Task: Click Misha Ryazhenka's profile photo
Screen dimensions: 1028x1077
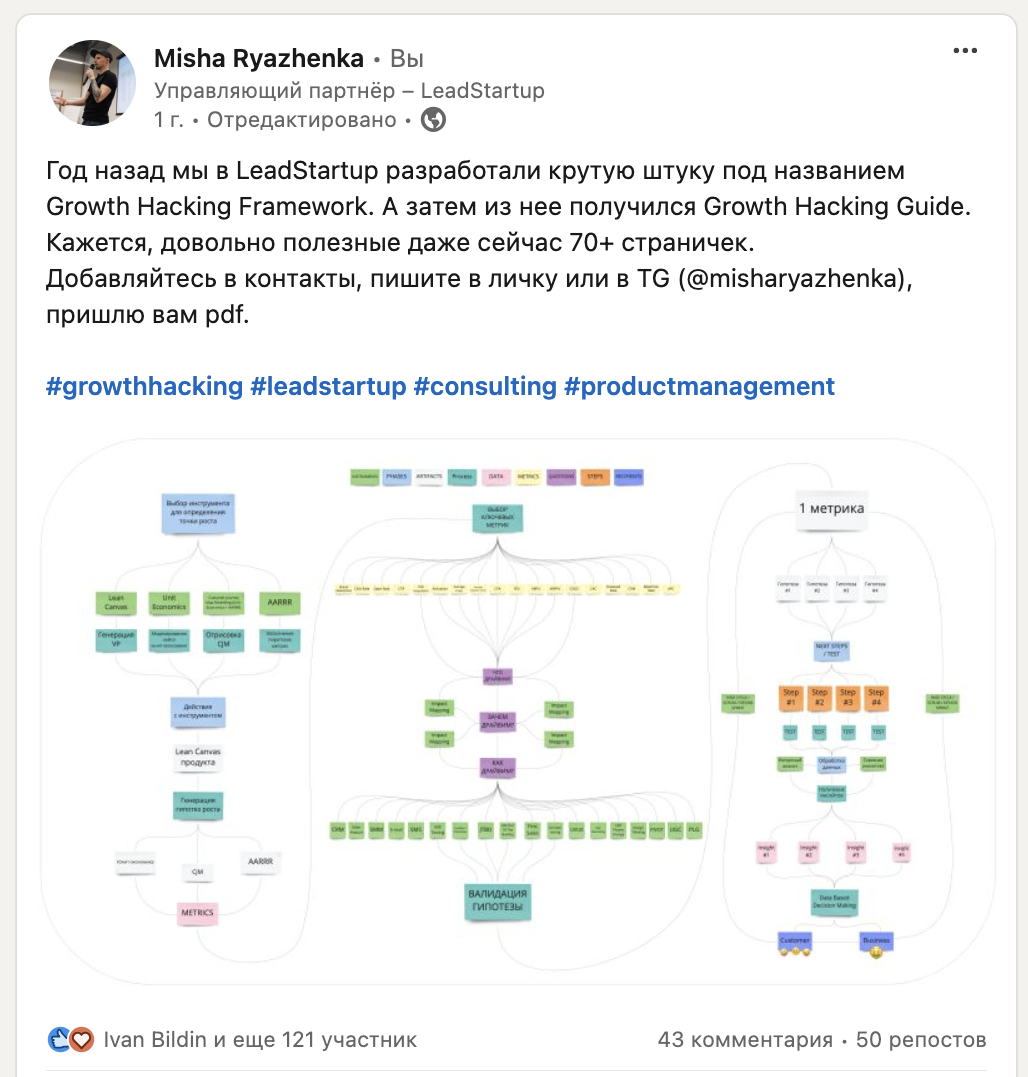Action: tap(92, 82)
